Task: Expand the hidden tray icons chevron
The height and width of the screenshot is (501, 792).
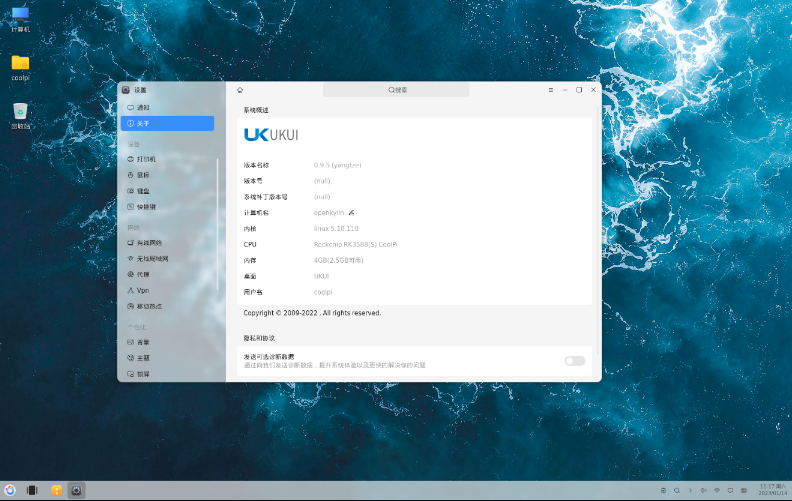Action: tap(690, 490)
